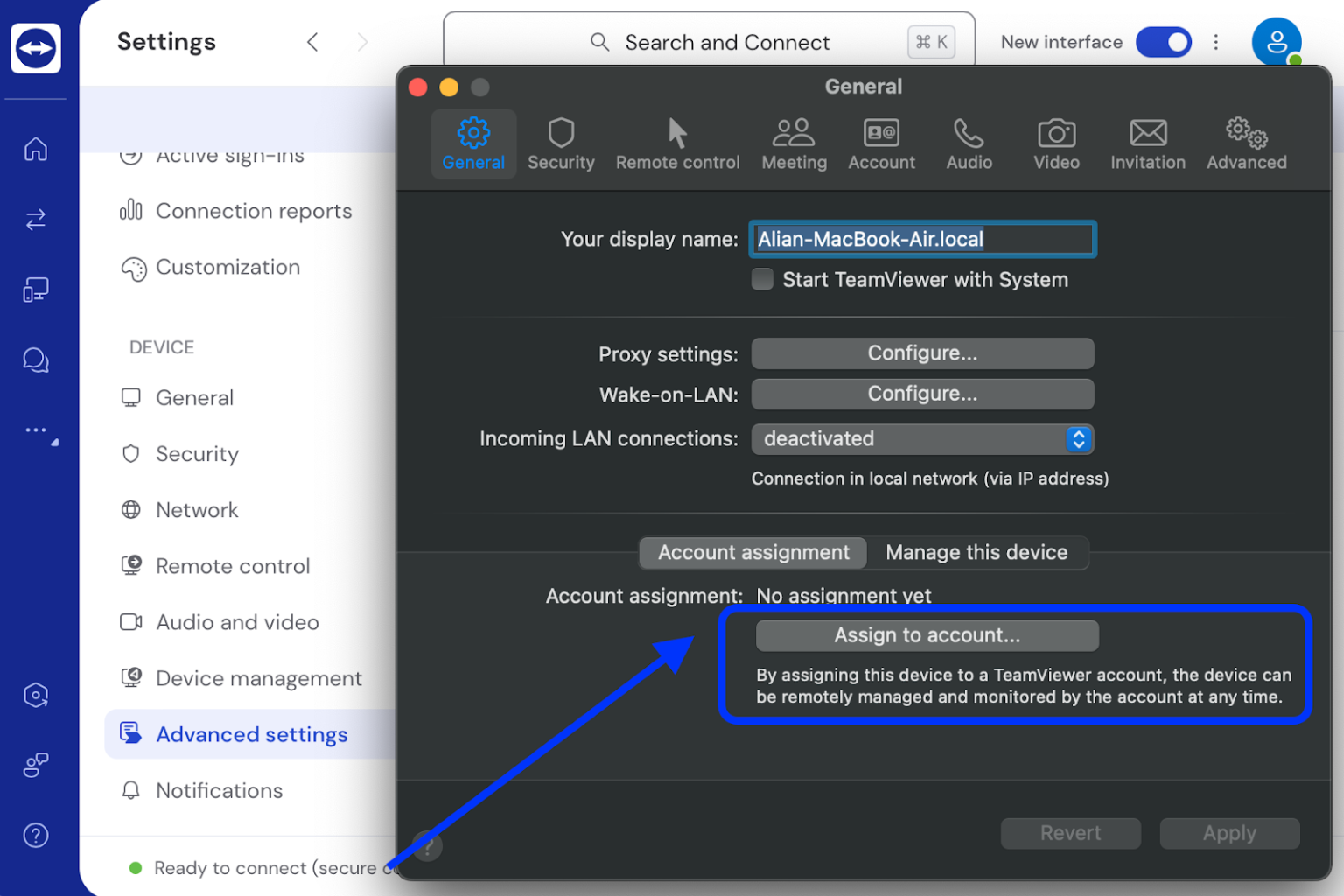Open the chat icon in the left sidebar
This screenshot has height=896, width=1344.
pyautogui.click(x=36, y=360)
